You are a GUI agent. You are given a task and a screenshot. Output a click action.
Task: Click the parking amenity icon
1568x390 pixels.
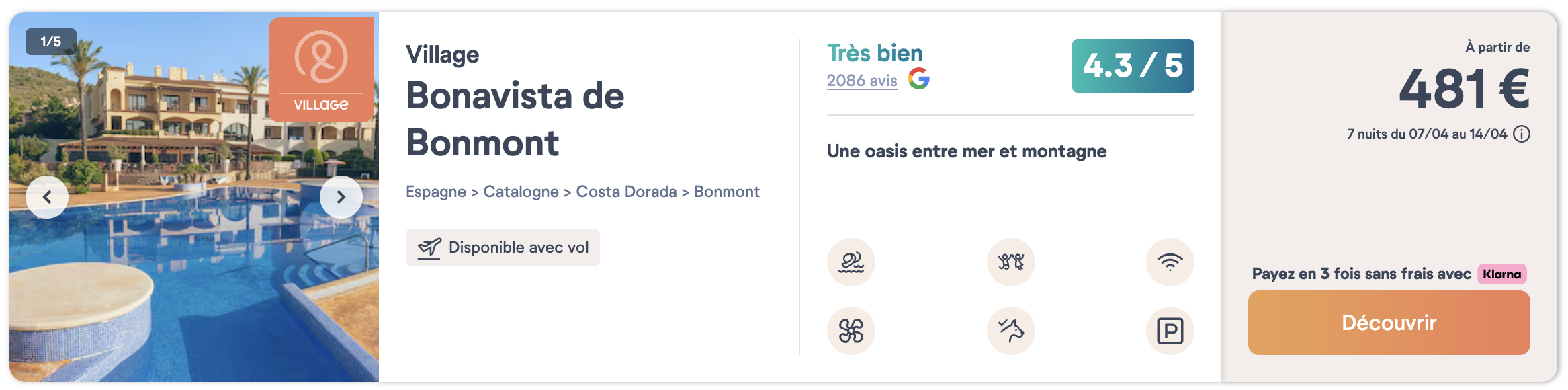pos(1170,331)
